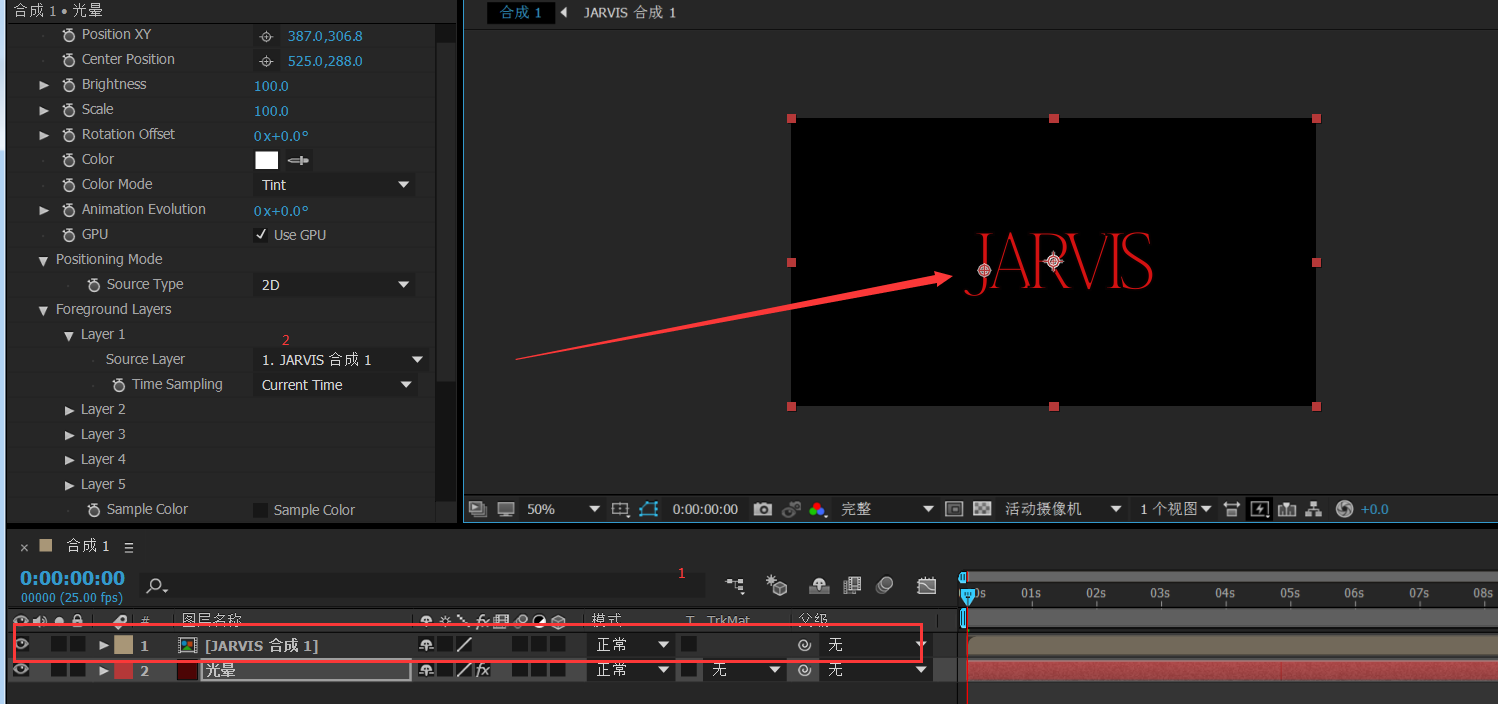
Task: Open JARVIS 合成 1 breadcrumb in viewer
Action: 630,12
